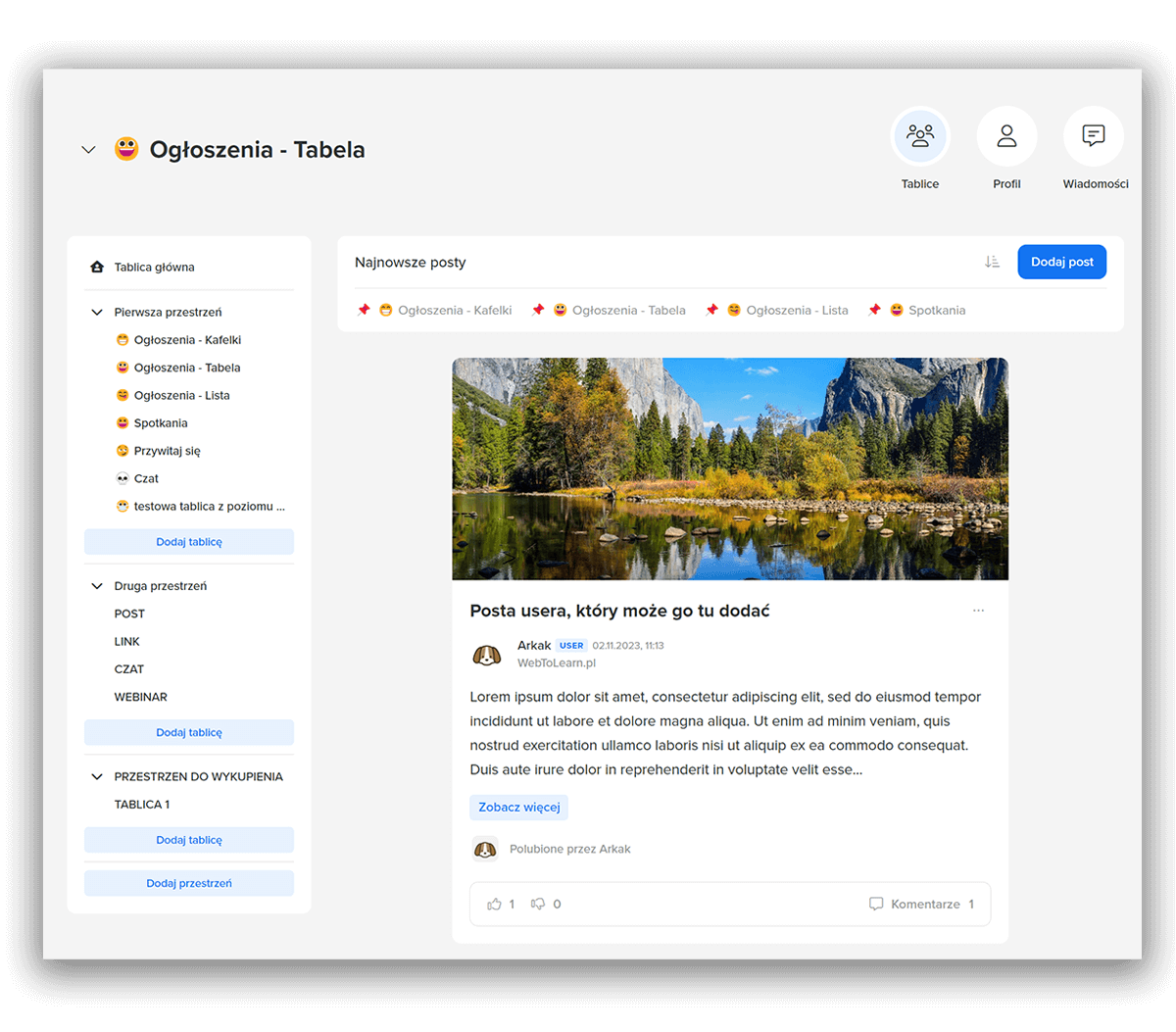Open the Profil user icon
1176x1032 pixels.
click(1006, 136)
